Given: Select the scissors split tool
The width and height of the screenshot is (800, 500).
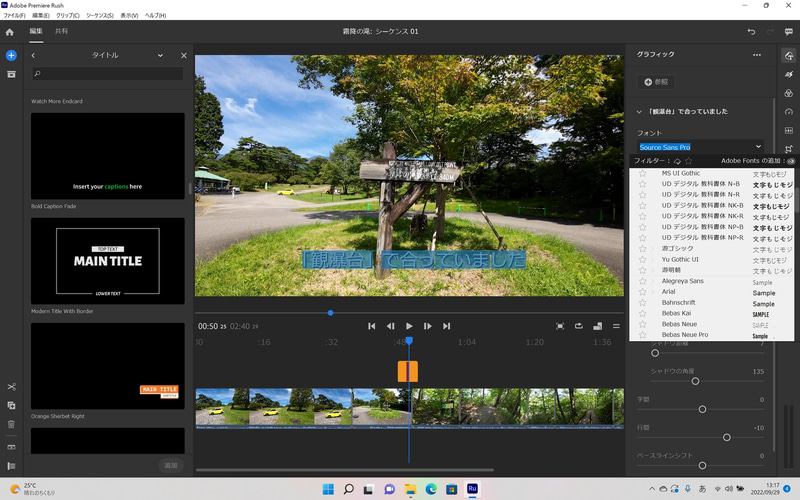Looking at the screenshot, I should point(11,387).
